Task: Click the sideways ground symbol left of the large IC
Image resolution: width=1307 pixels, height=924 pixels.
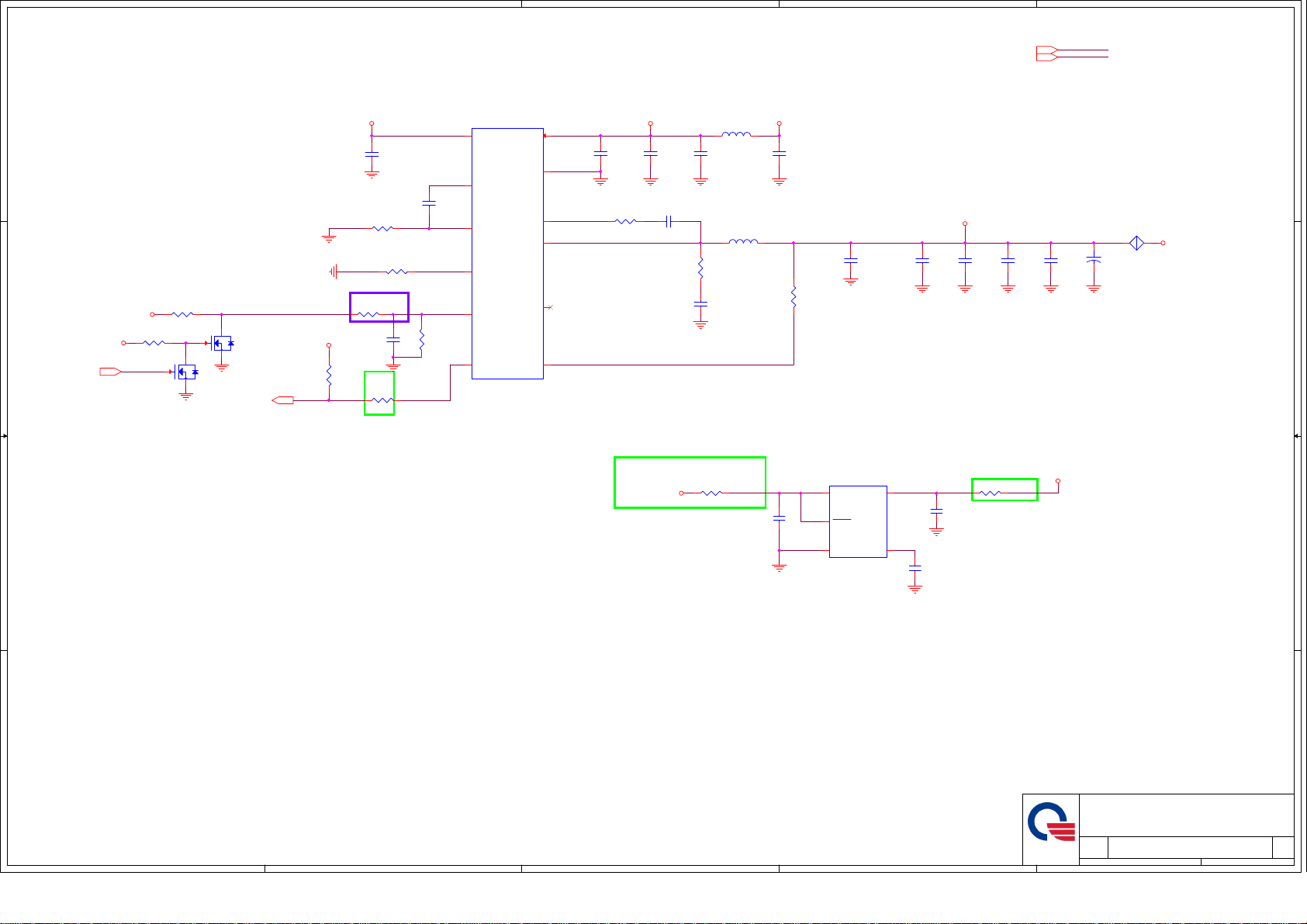Action: [334, 272]
